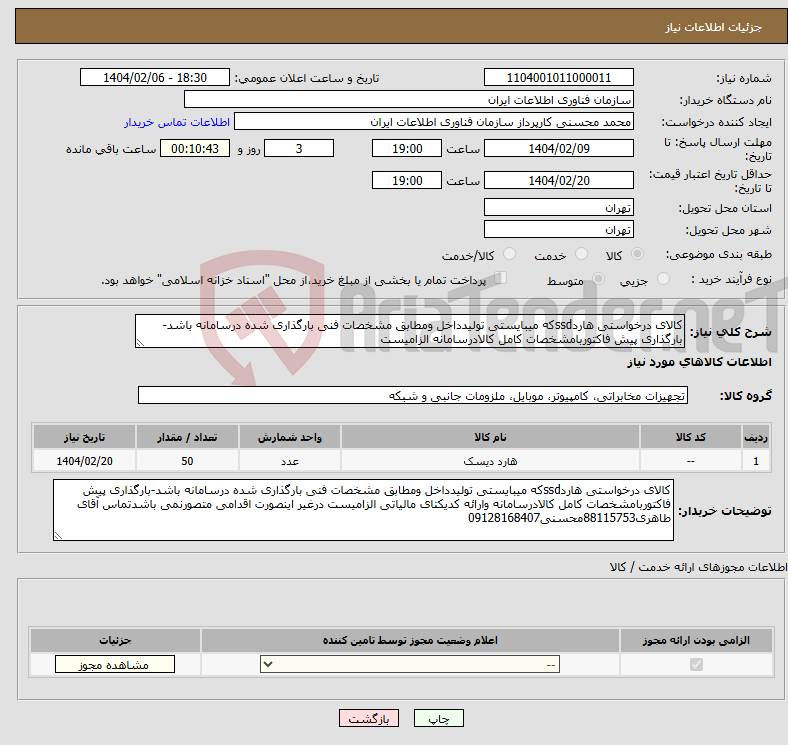The height and width of the screenshot is (745, 788).
Task: Click the price validity time 19:00 field
Action: pyautogui.click(x=407, y=180)
